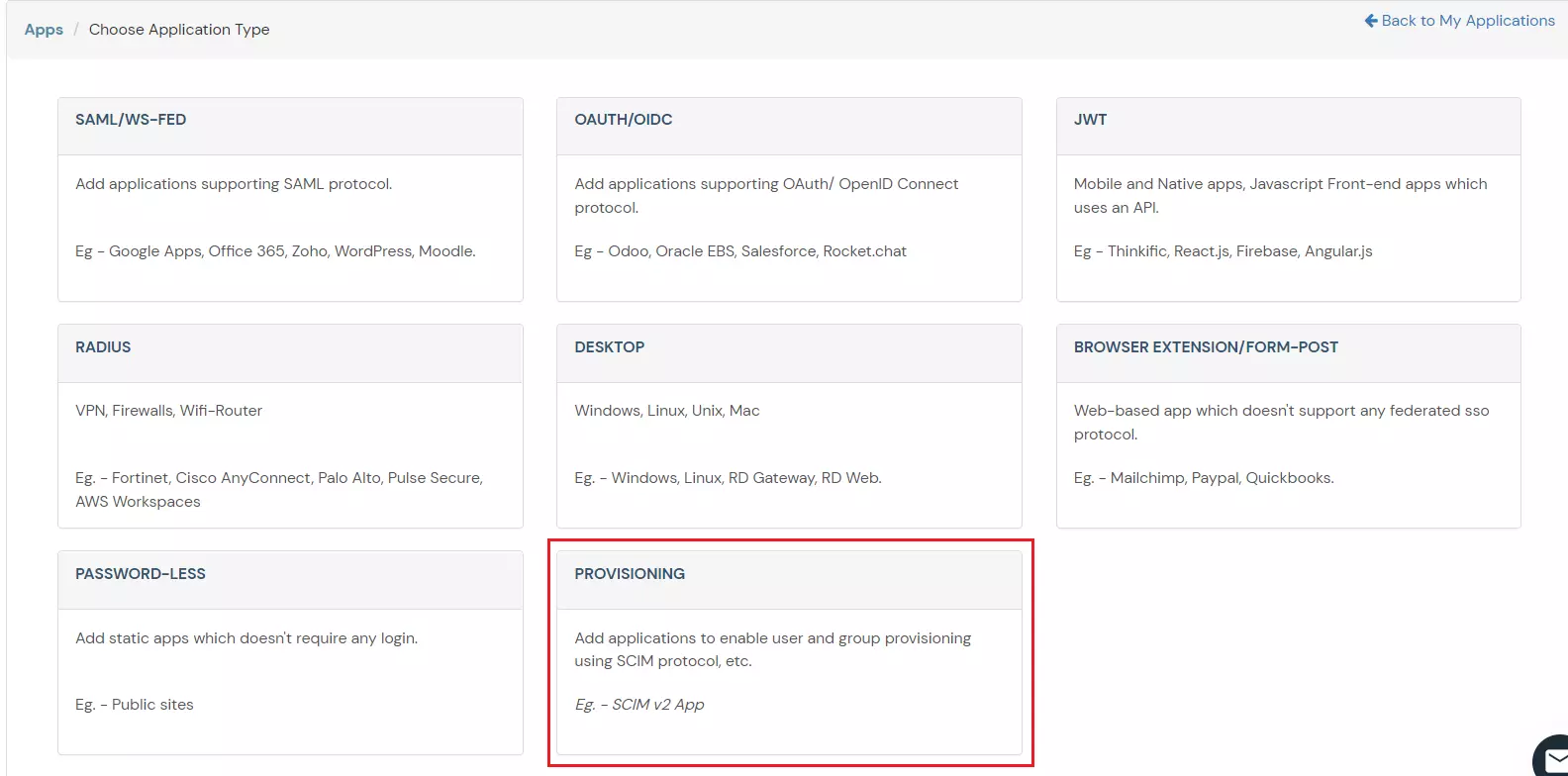Click the SAML protocol description text
Image resolution: width=1568 pixels, height=776 pixels.
click(x=234, y=184)
